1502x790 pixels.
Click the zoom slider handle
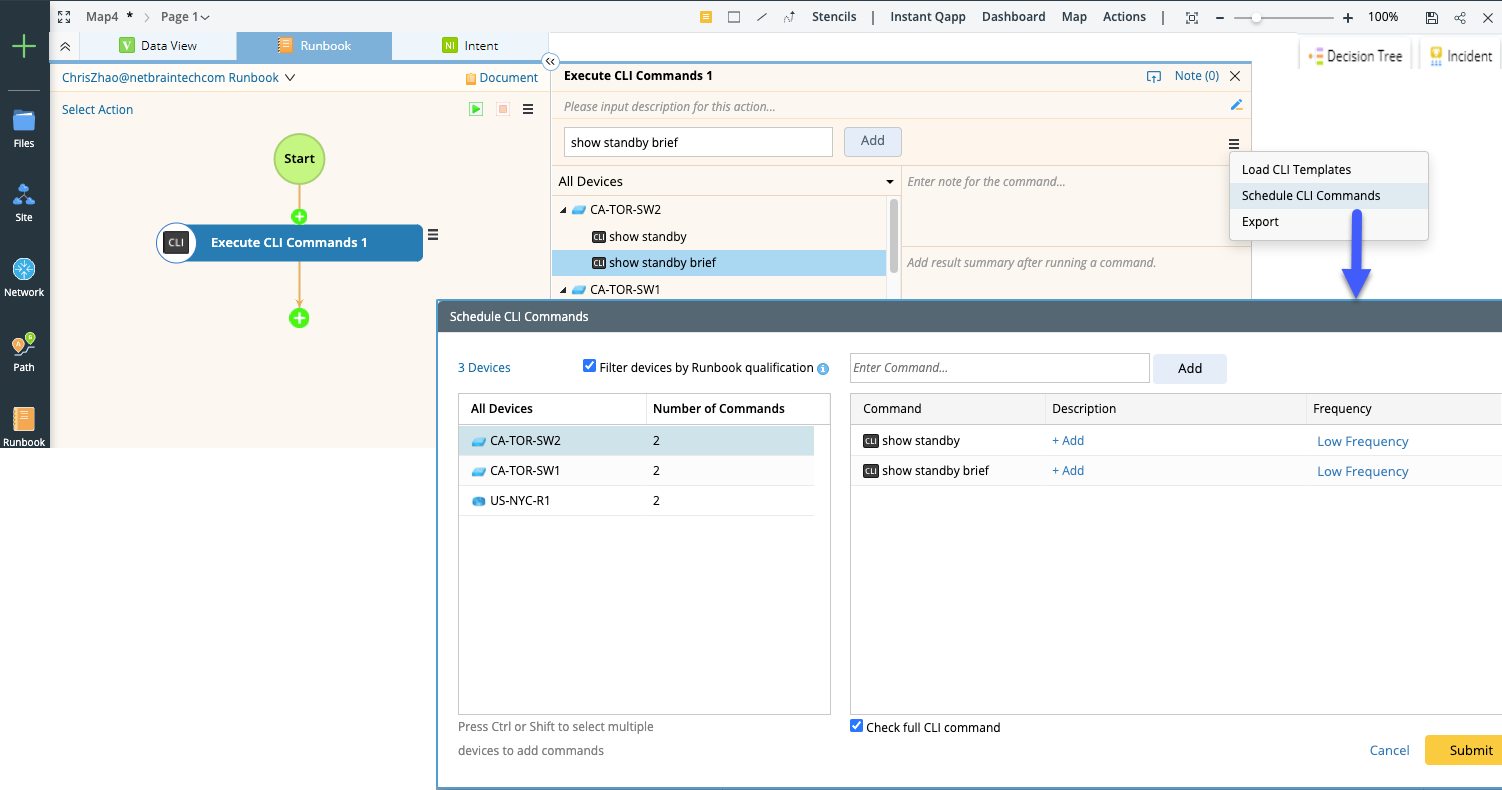tap(1256, 17)
